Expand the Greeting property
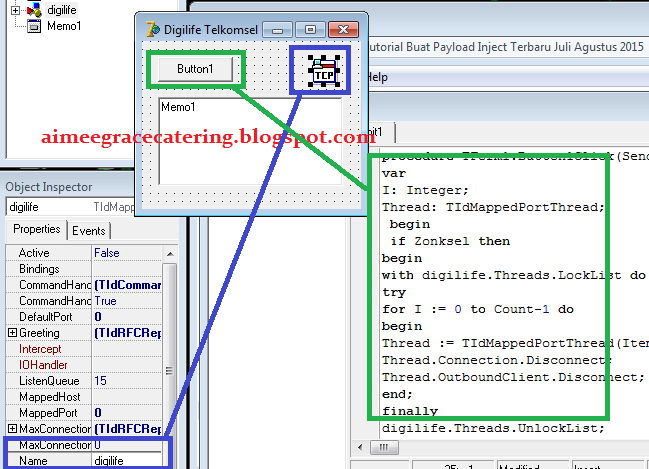The width and height of the screenshot is (649, 469). point(12,332)
